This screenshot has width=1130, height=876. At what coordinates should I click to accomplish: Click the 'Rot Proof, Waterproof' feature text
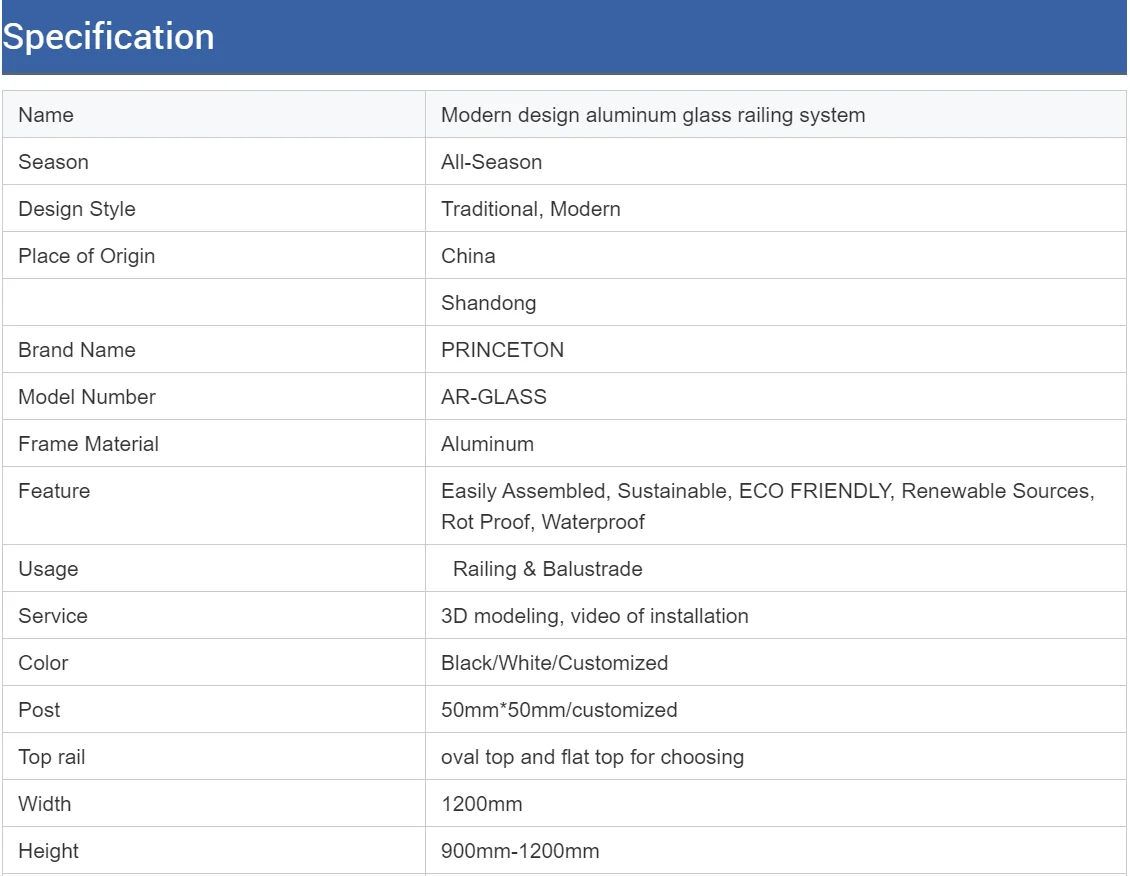click(x=543, y=522)
